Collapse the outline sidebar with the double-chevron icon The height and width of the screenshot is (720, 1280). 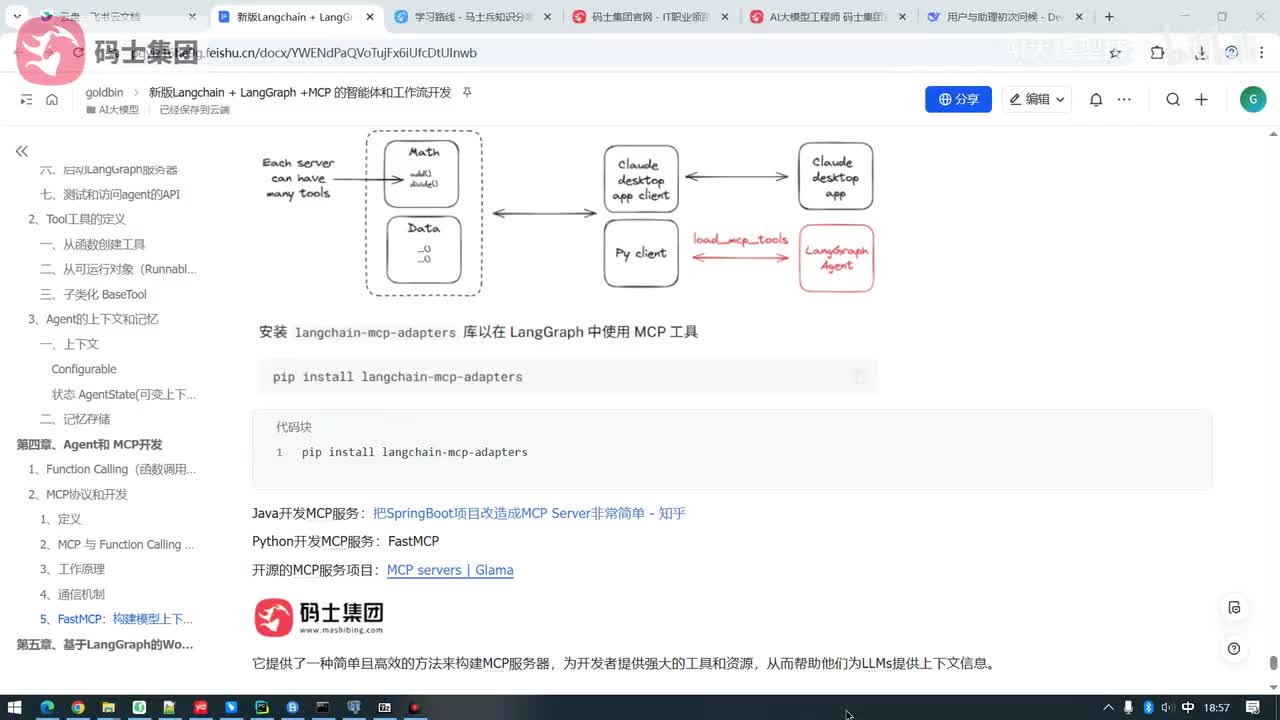pos(21,151)
